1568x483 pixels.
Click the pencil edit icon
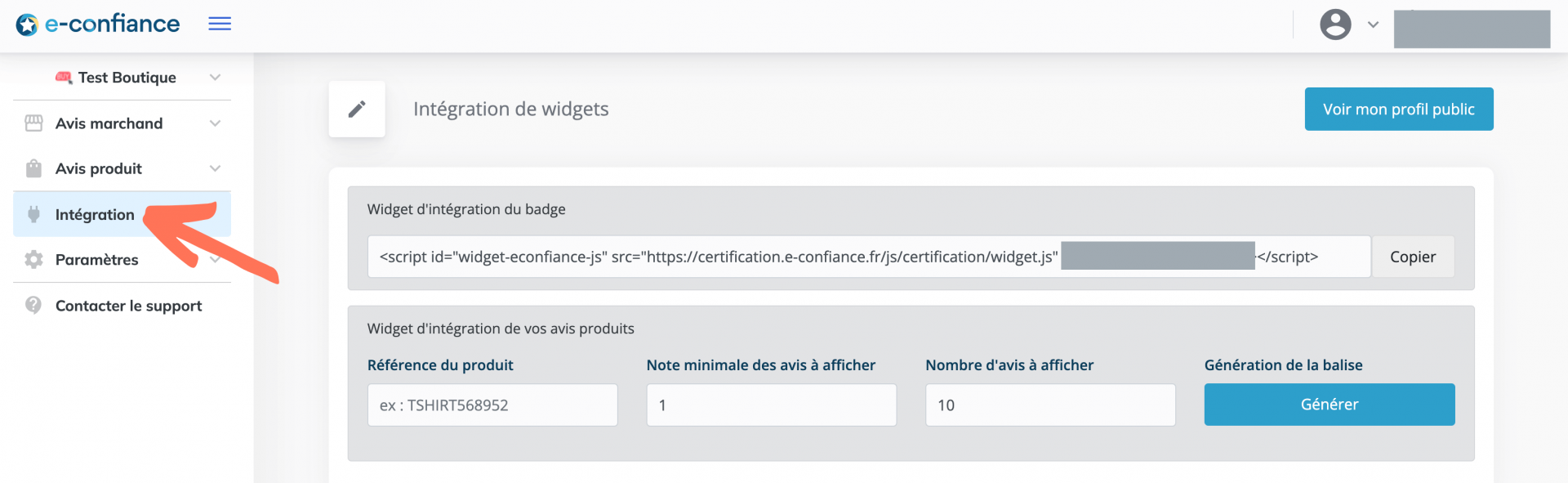point(357,109)
